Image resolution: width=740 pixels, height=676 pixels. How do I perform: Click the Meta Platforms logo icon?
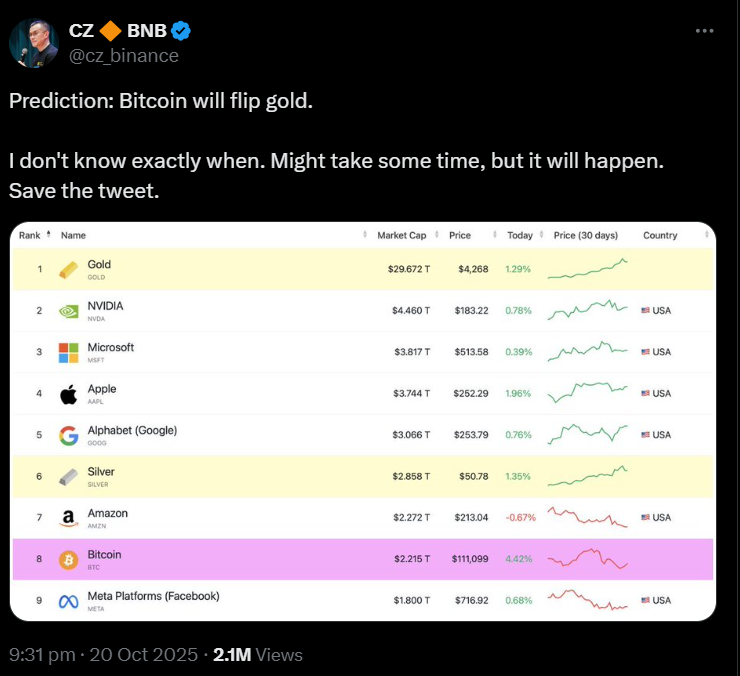tap(68, 601)
